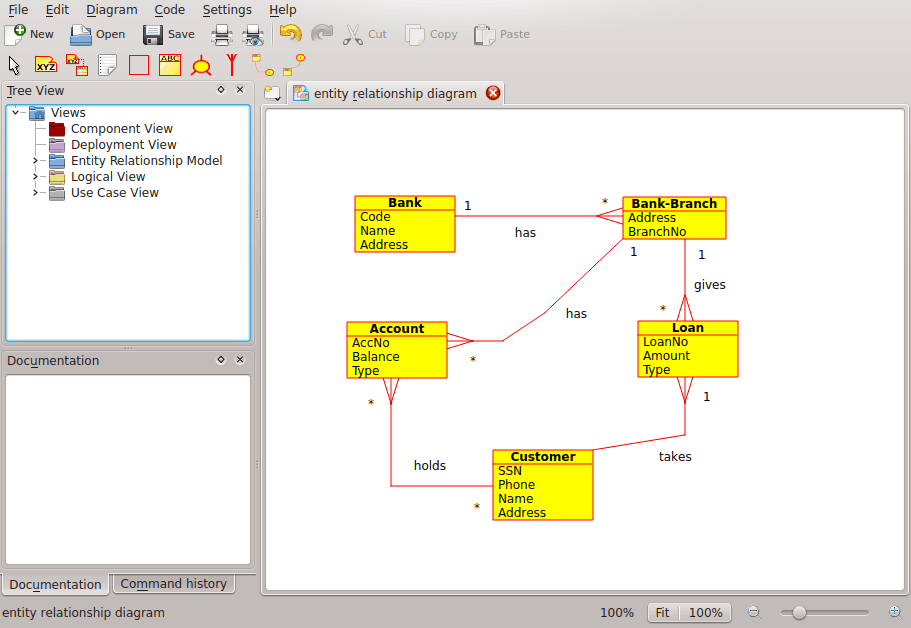Open a file using Open toolbar icon
911x628 pixels.
point(81,34)
